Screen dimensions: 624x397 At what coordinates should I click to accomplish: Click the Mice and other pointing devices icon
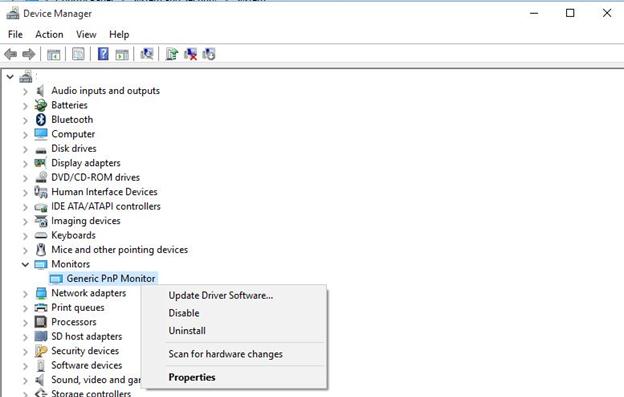click(41, 250)
